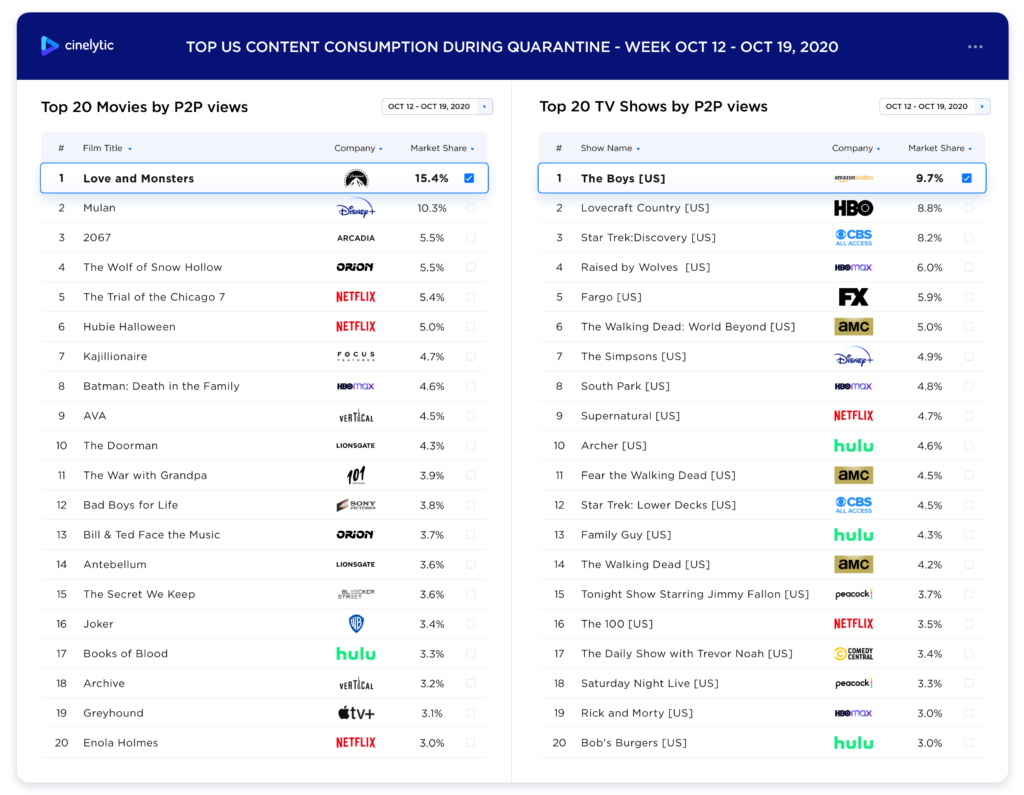Click the 101 Studios logo for The War with Grandpa
Screen dimensions: 1024x795
pos(356,475)
